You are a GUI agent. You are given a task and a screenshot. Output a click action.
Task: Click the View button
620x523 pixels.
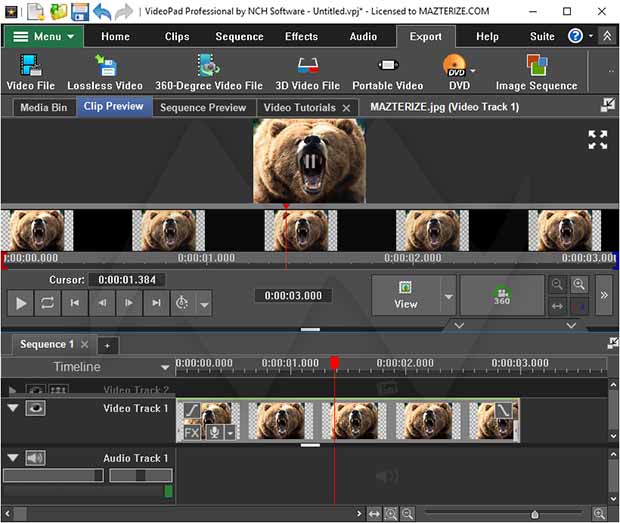406,295
